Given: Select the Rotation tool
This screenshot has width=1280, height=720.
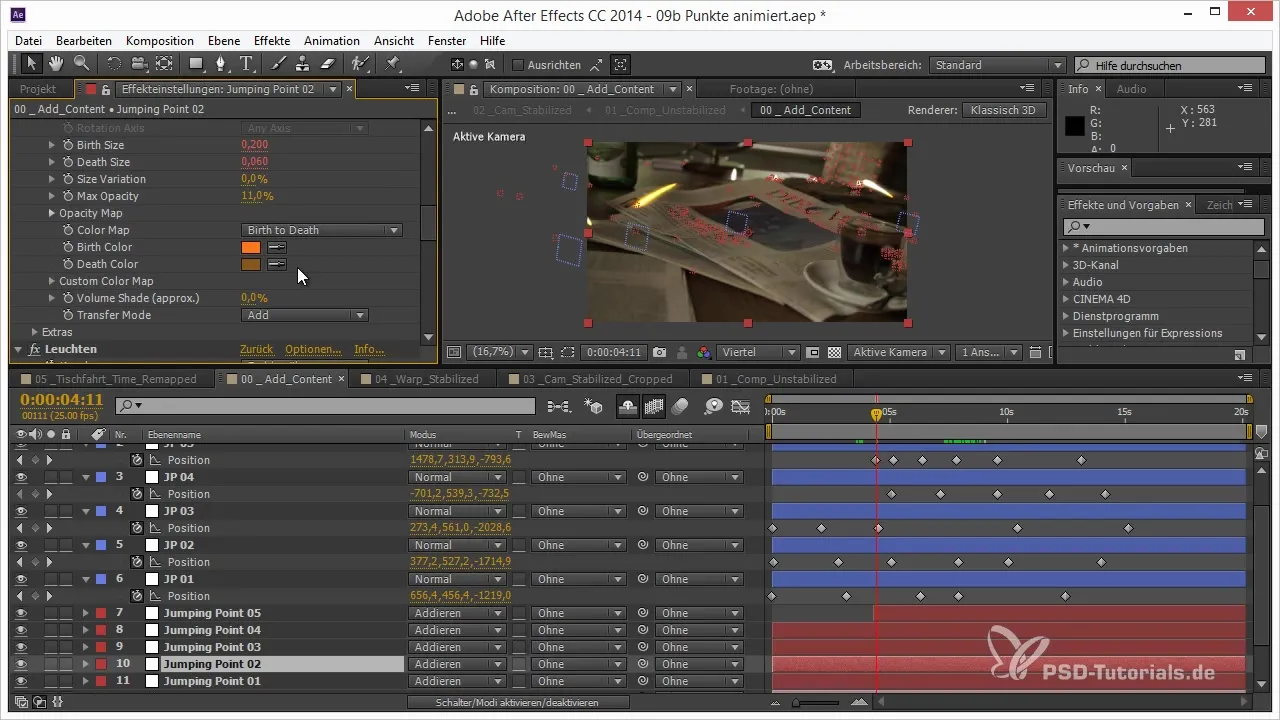Looking at the screenshot, I should [113, 64].
